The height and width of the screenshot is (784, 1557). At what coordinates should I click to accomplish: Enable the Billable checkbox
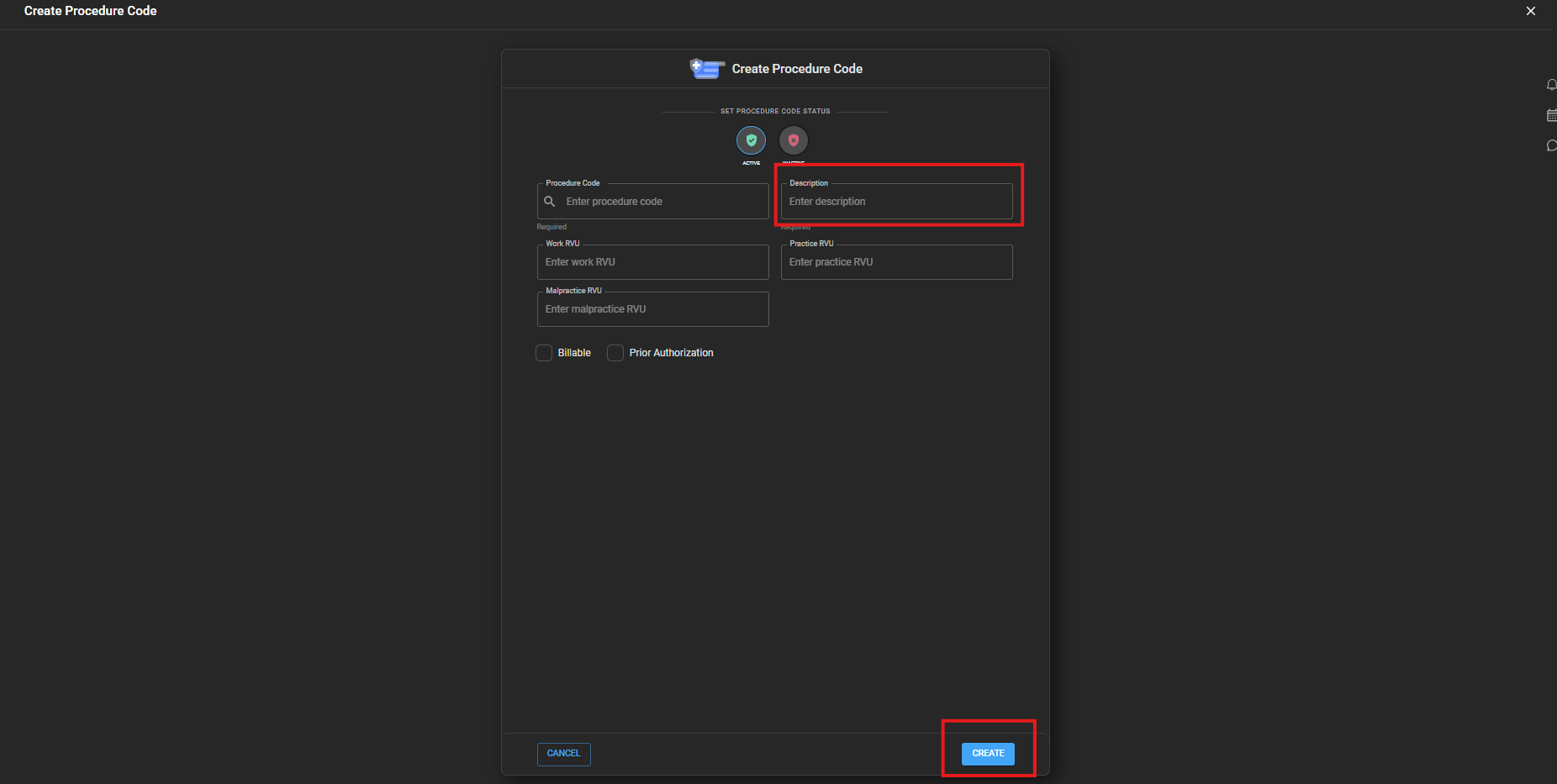(544, 353)
